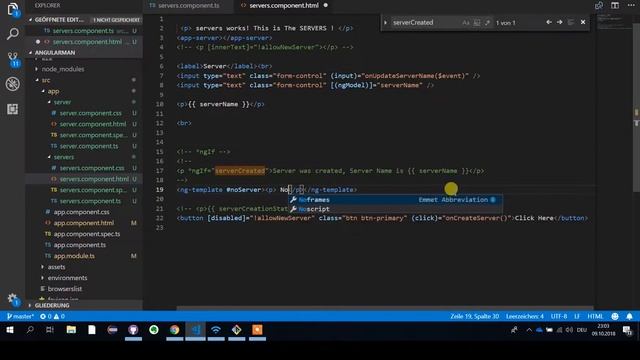Screen dimensions: 640x360
Task: Open Chrome from the taskbar
Action: [x=174, y=330]
